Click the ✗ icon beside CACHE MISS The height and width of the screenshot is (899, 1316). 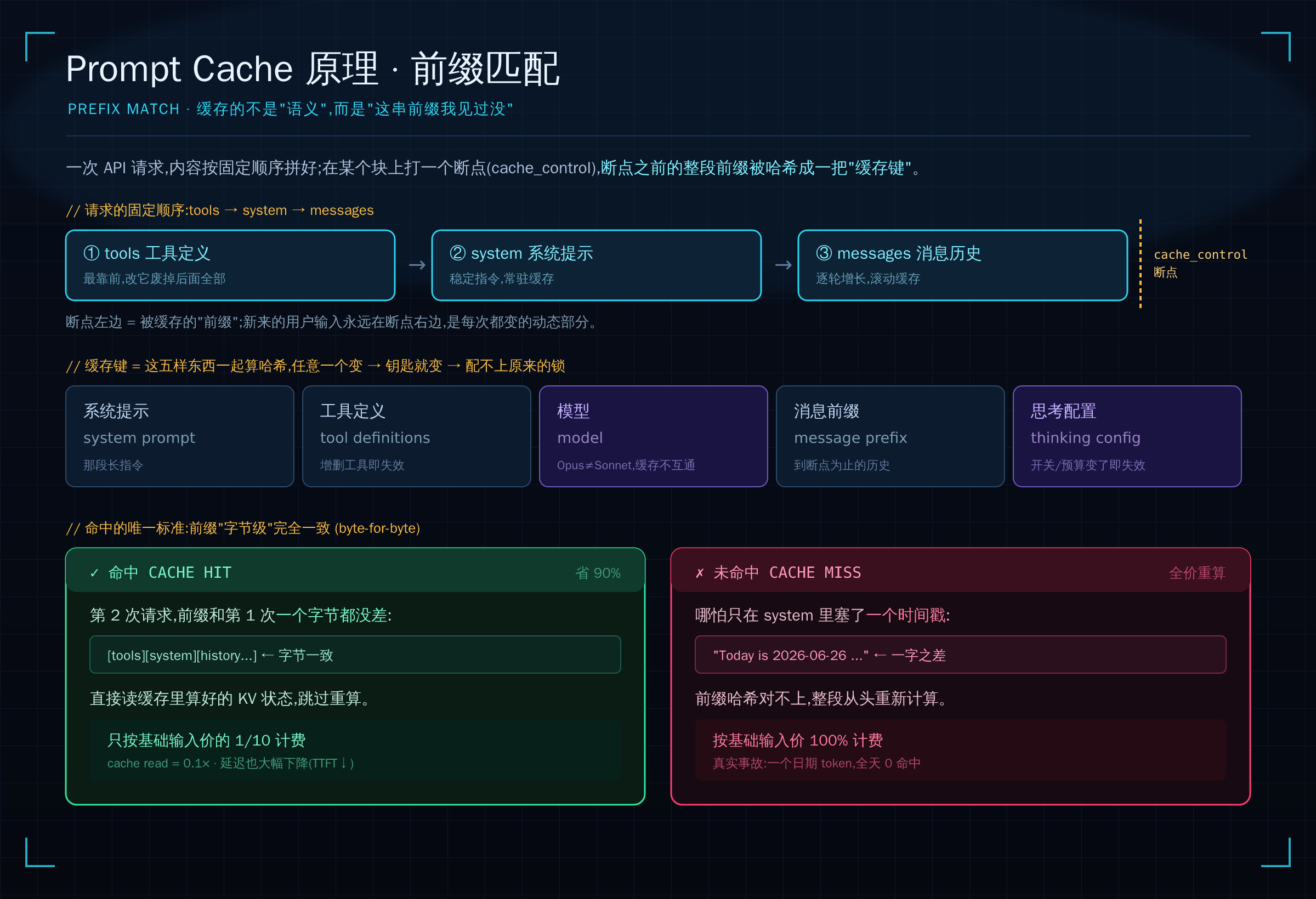click(700, 573)
